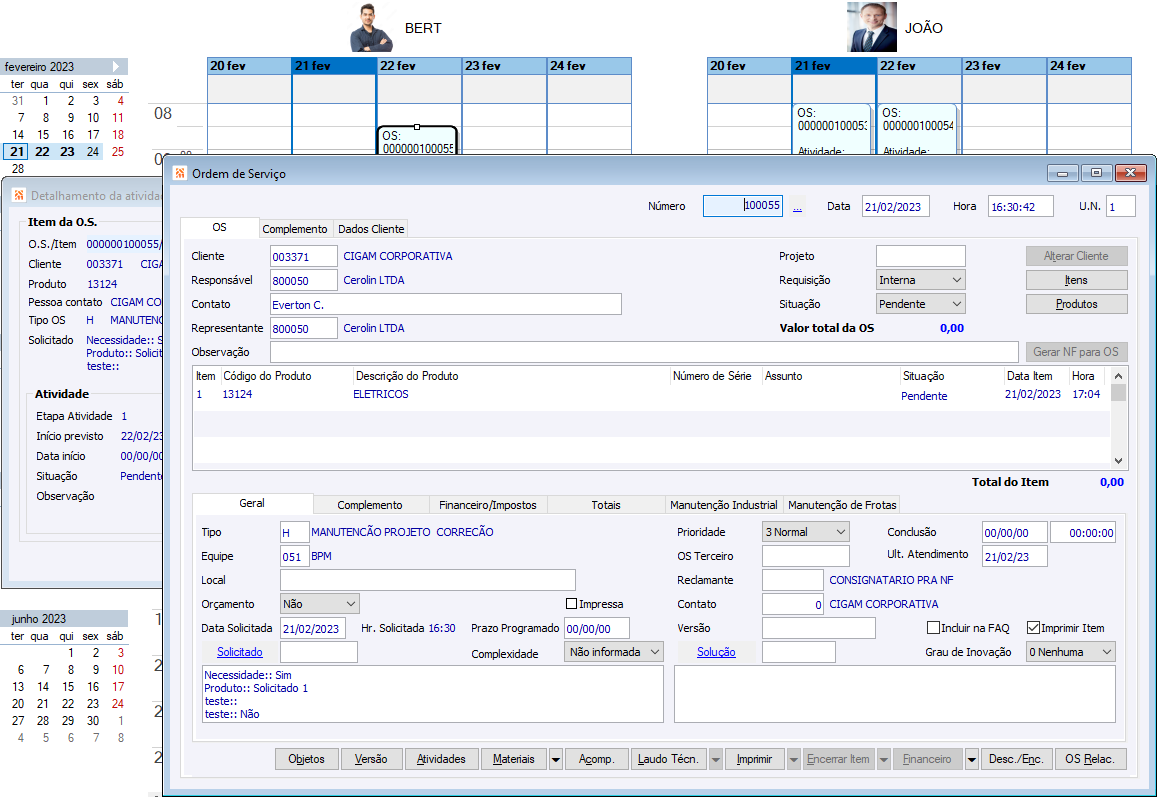The image size is (1157, 797).
Task: Open the Manutenção Industrial tab
Action: click(724, 505)
